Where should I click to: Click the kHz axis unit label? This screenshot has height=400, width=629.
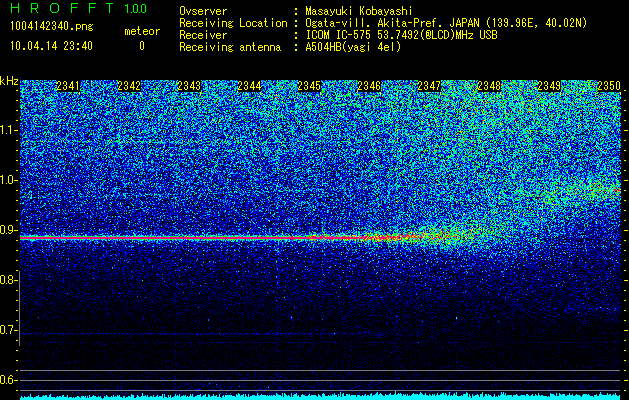coord(9,81)
